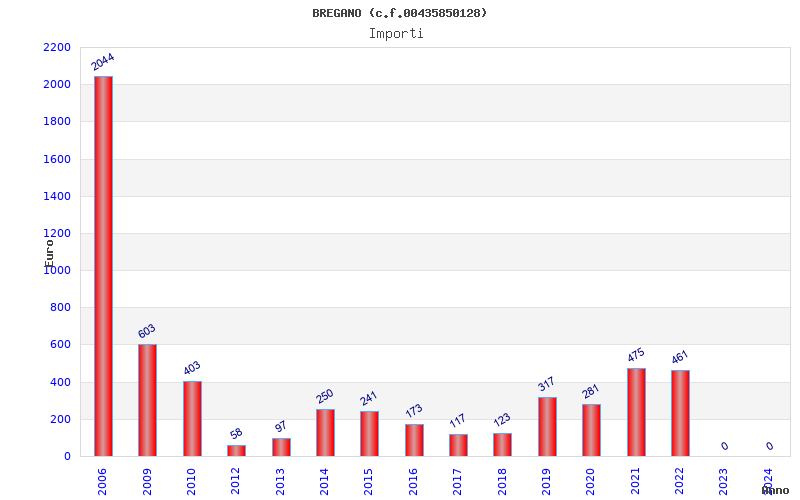Screen dimensions: 800x500
Task: Click the 2019 bar labeled 317
Action: pyautogui.click(x=547, y=427)
